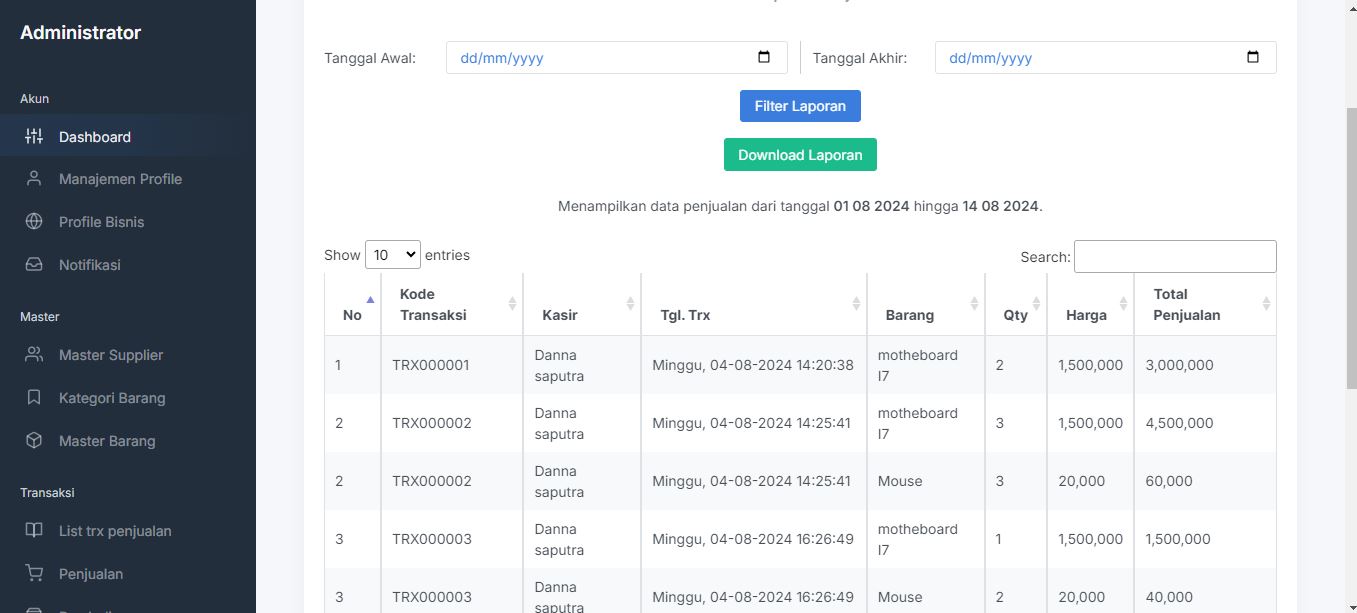1357x613 pixels.
Task: Select Manajemen Profile in sidebar
Action: coord(120,179)
